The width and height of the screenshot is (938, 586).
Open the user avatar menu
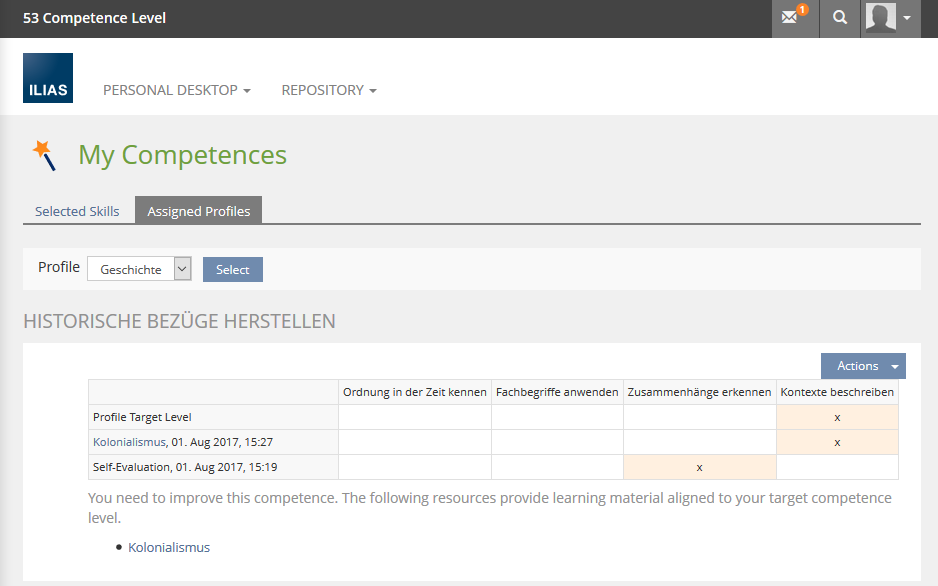[889, 18]
